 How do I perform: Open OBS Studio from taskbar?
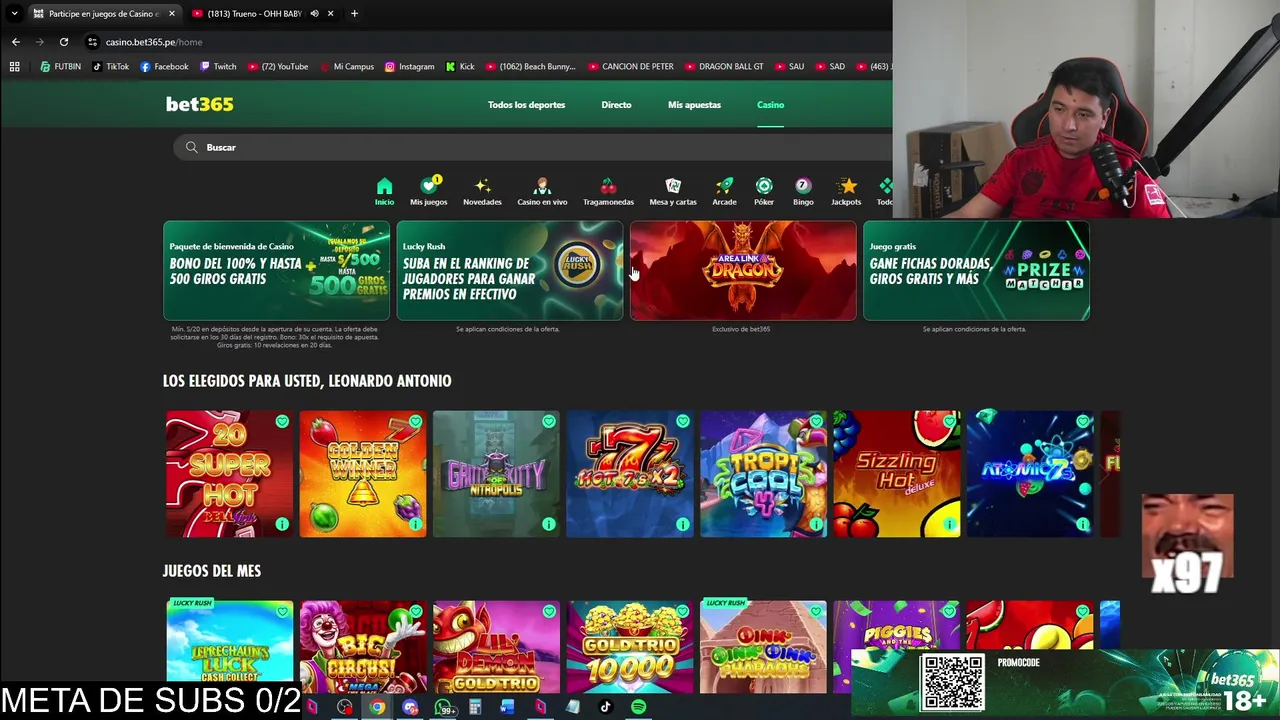tap(345, 707)
